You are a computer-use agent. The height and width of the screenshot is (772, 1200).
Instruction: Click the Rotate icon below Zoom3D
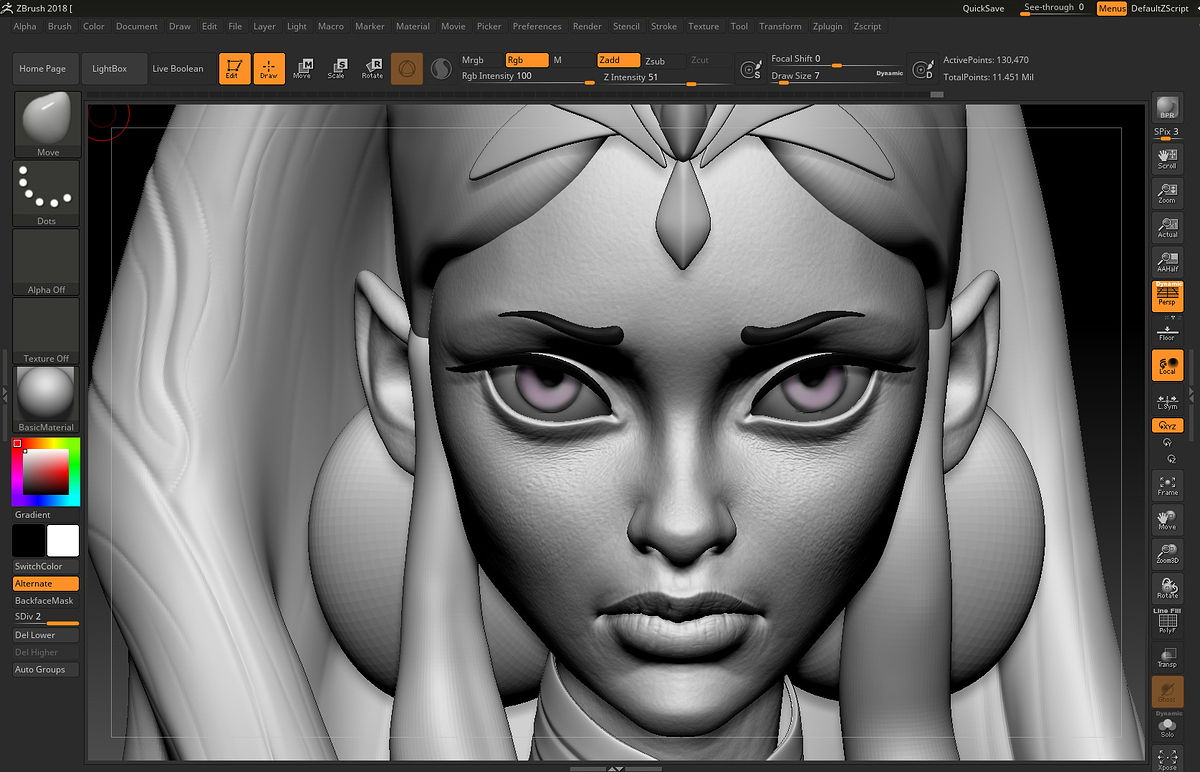[x=1167, y=587]
